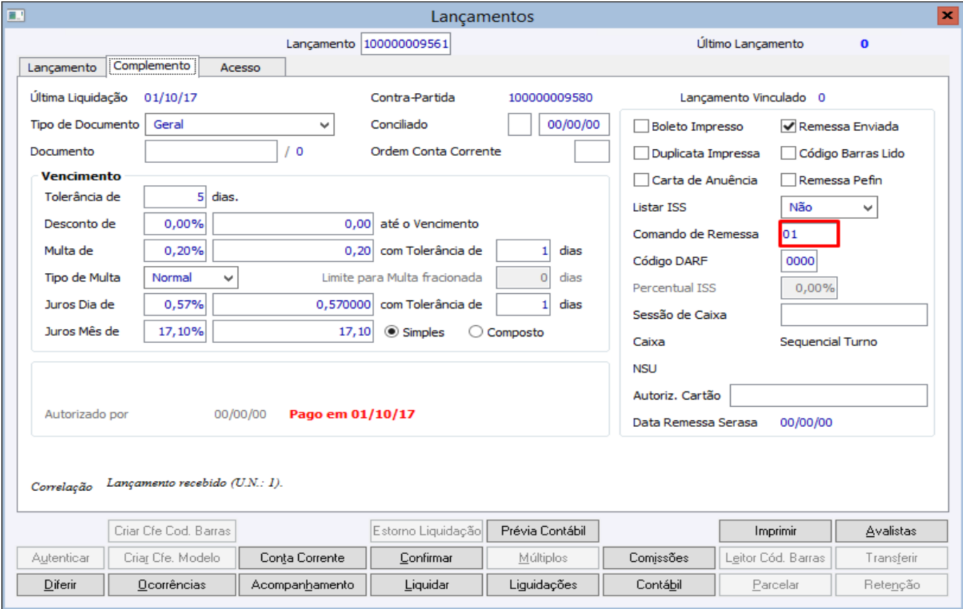Edit the Código DARF field
The image size is (963, 609).
pyautogui.click(x=799, y=261)
